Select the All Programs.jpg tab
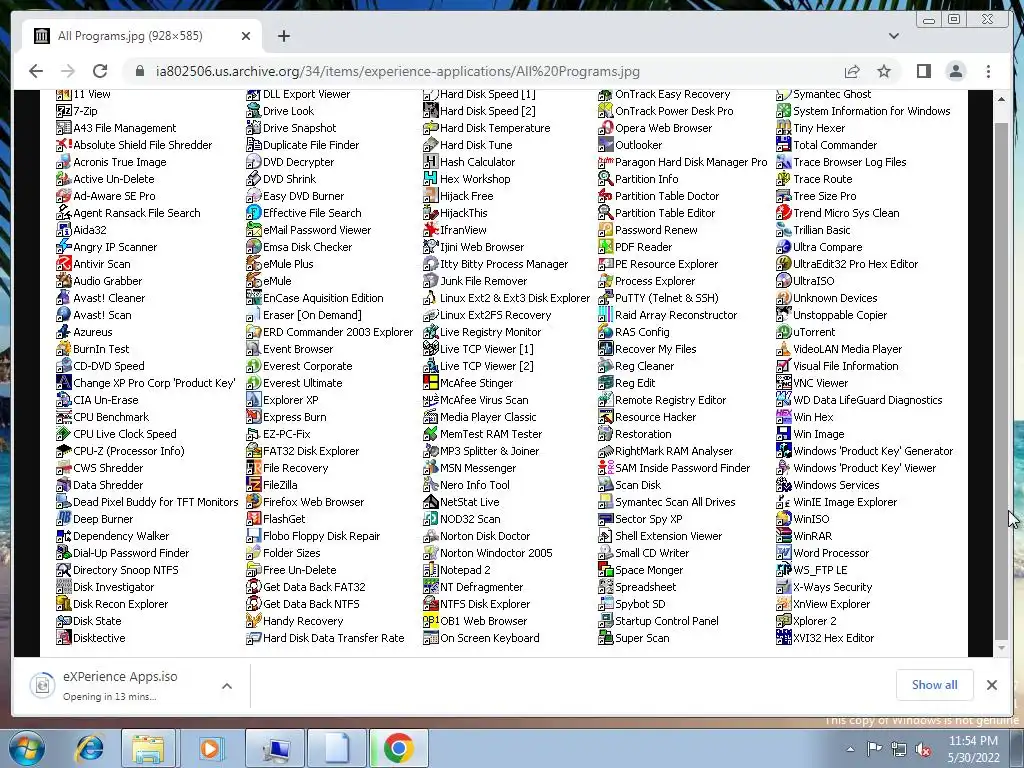 142,36
